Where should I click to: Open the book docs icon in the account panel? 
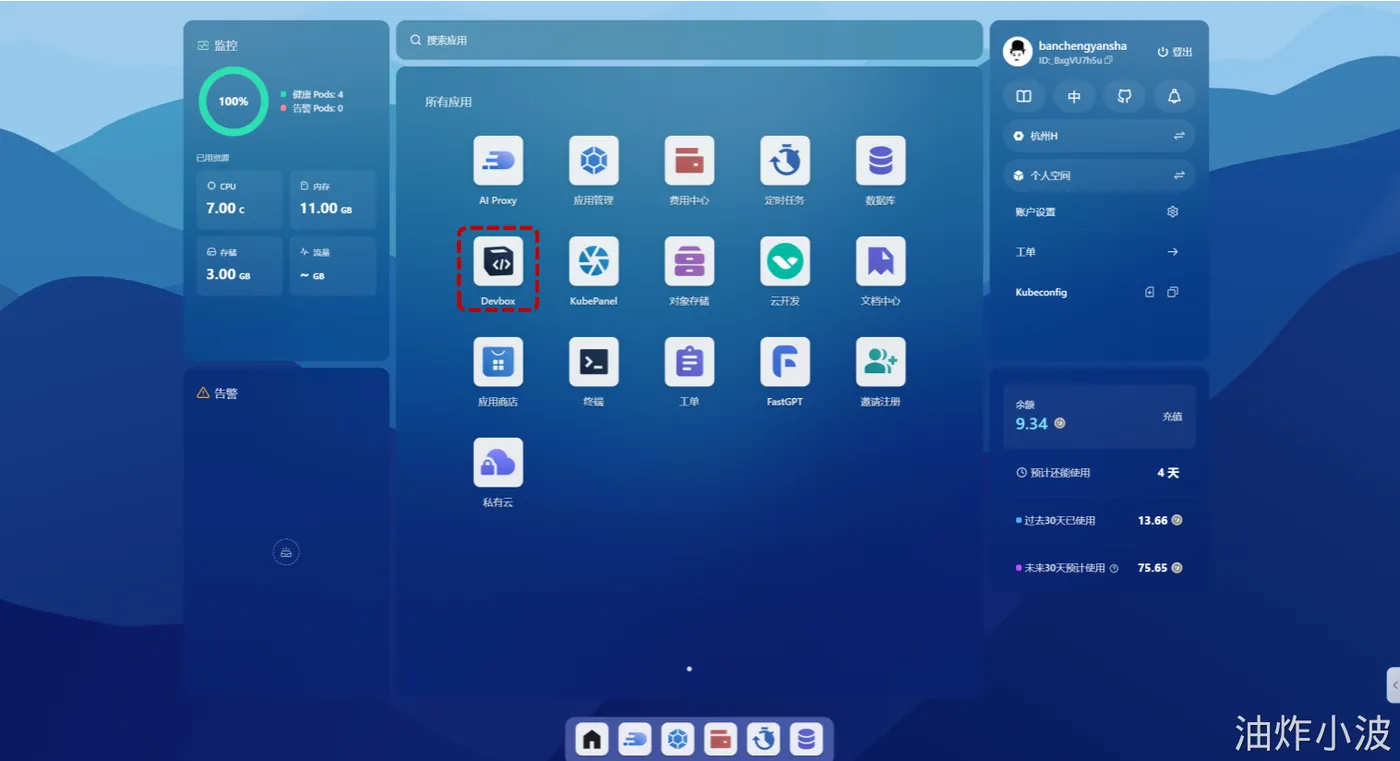tap(1024, 97)
